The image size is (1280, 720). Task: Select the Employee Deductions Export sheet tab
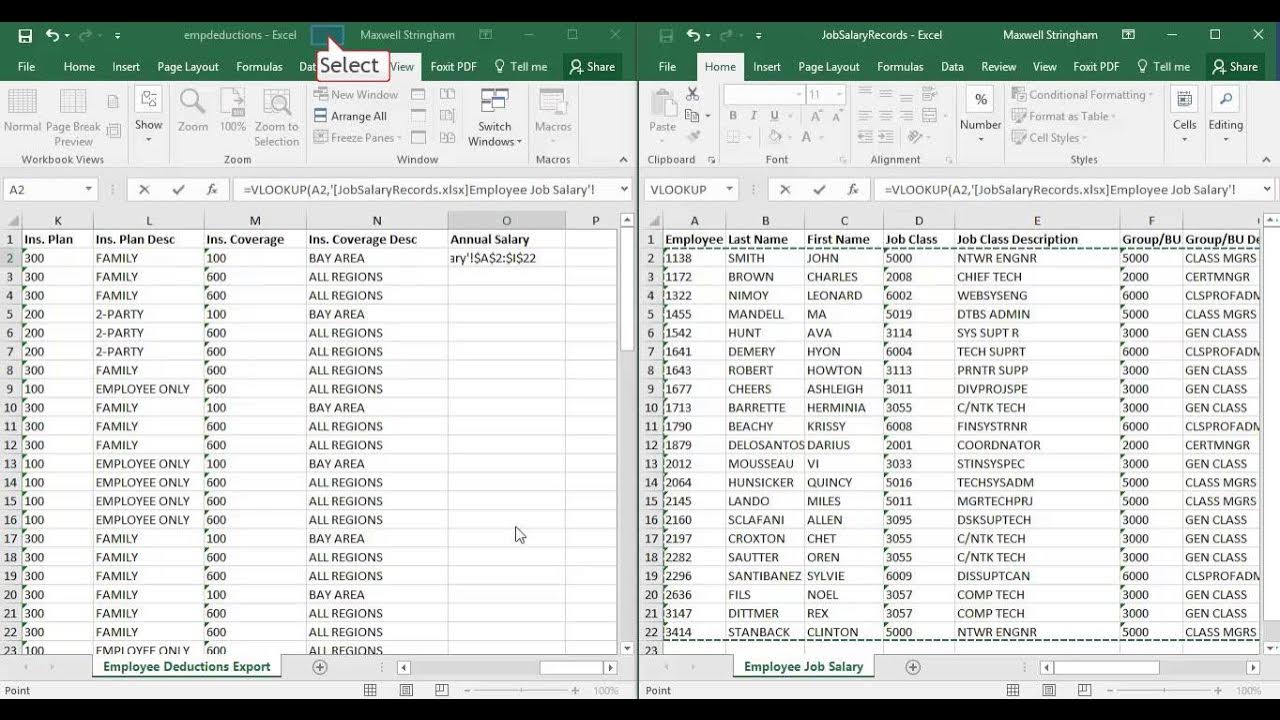[187, 667]
